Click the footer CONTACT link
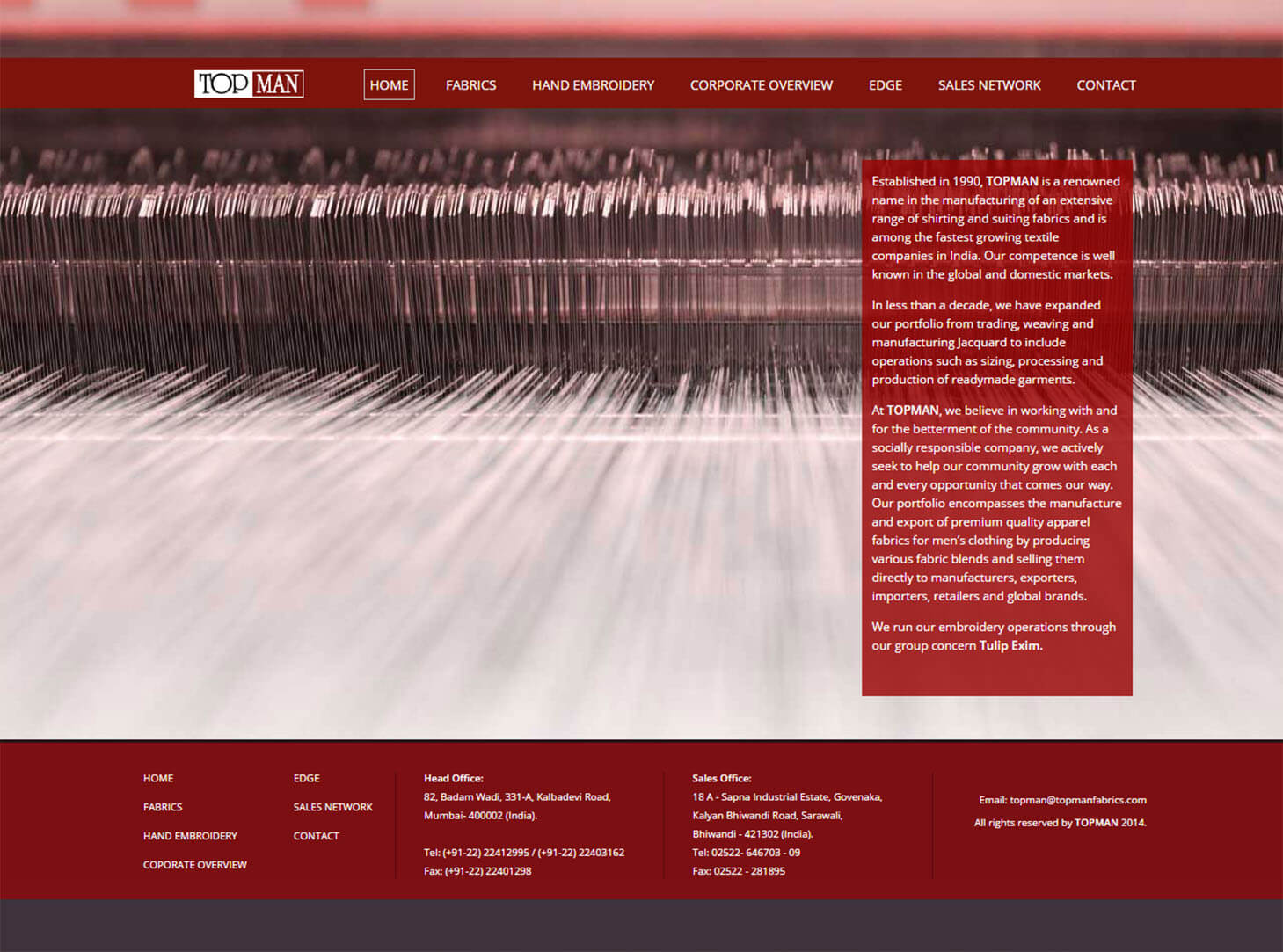Screen dimensions: 1283x952 tap(316, 836)
